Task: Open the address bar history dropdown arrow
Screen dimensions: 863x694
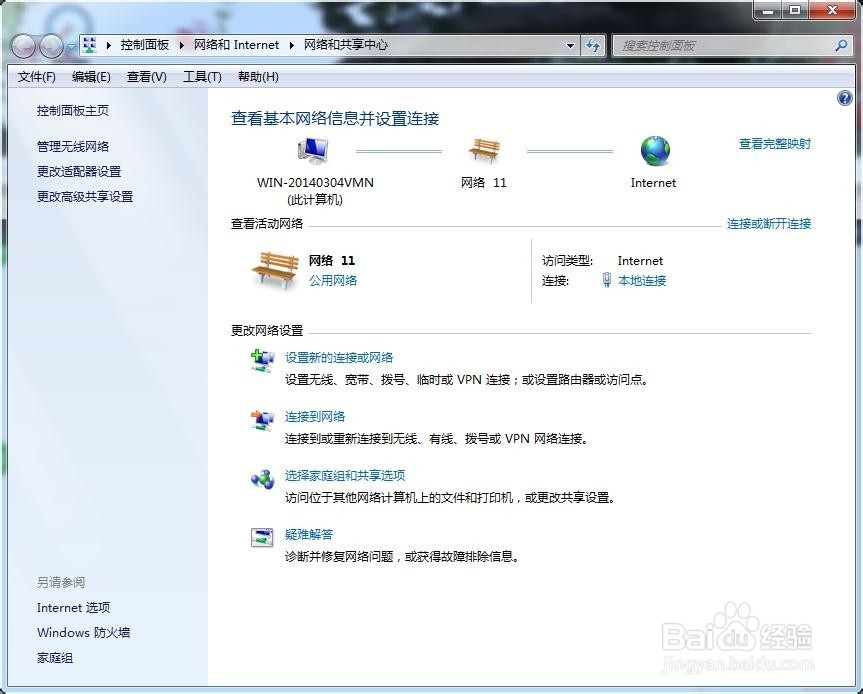Action: coord(570,45)
